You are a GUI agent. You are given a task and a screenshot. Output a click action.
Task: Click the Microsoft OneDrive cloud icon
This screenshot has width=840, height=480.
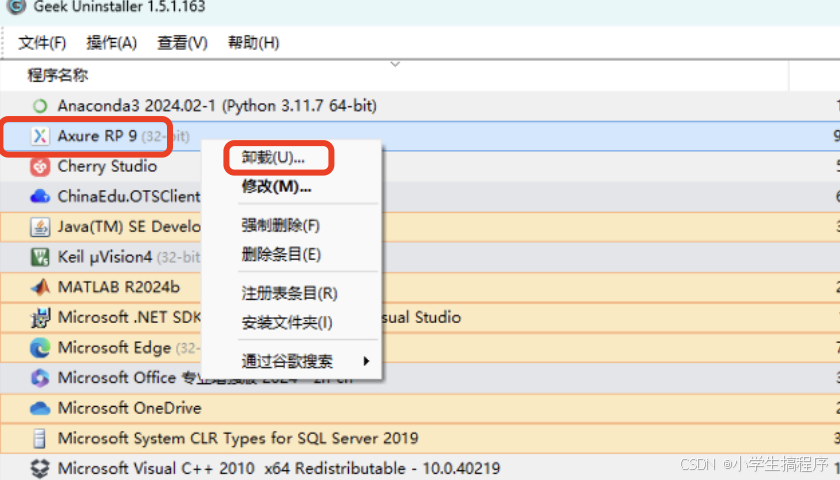[40, 408]
